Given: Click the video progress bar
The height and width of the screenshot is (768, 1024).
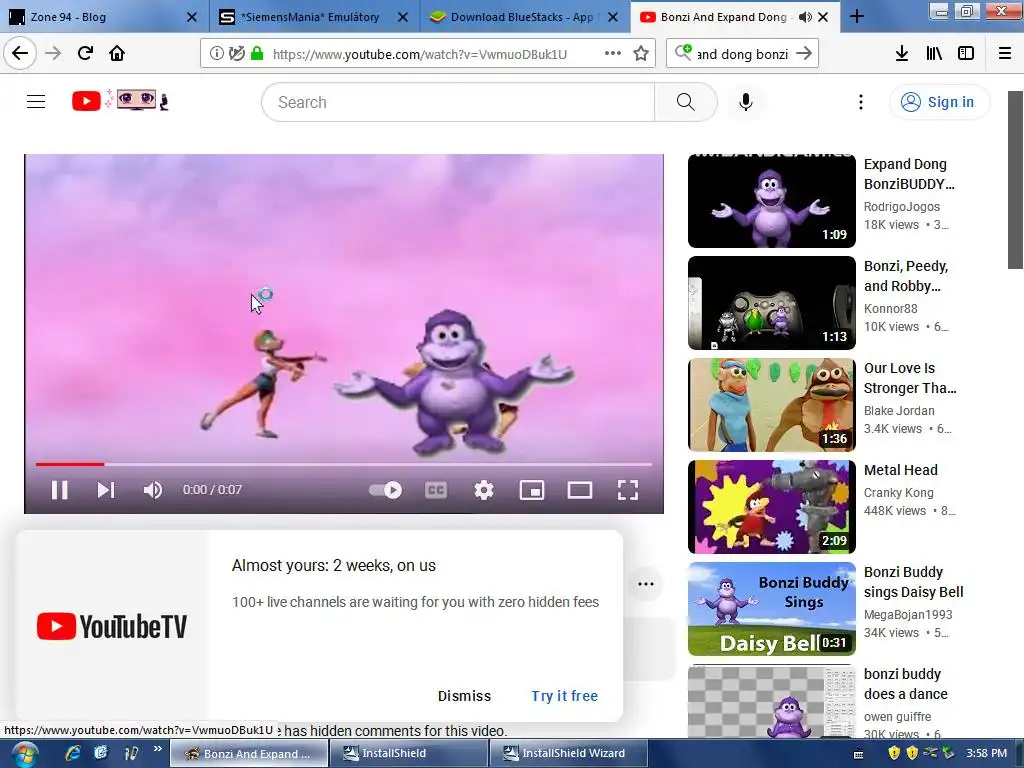Looking at the screenshot, I should pos(344,464).
